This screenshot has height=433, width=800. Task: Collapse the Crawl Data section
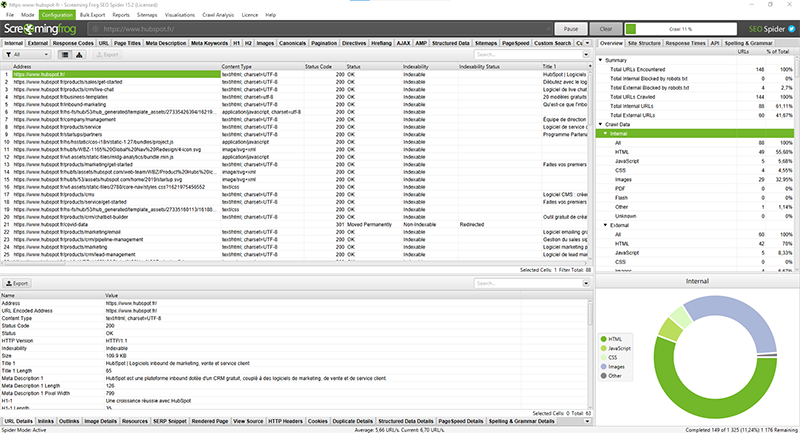(602, 123)
